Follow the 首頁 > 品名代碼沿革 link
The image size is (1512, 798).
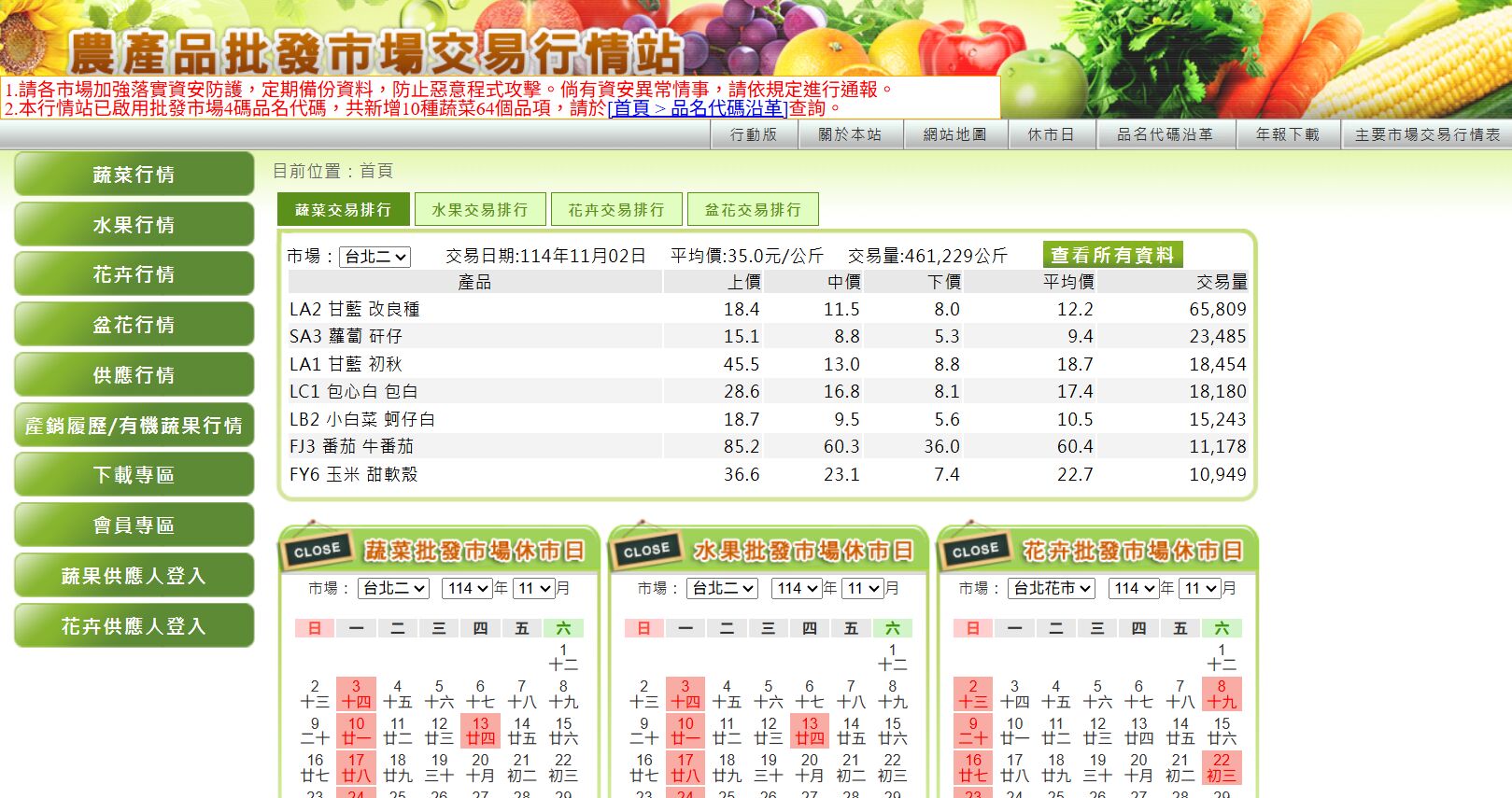(698, 108)
